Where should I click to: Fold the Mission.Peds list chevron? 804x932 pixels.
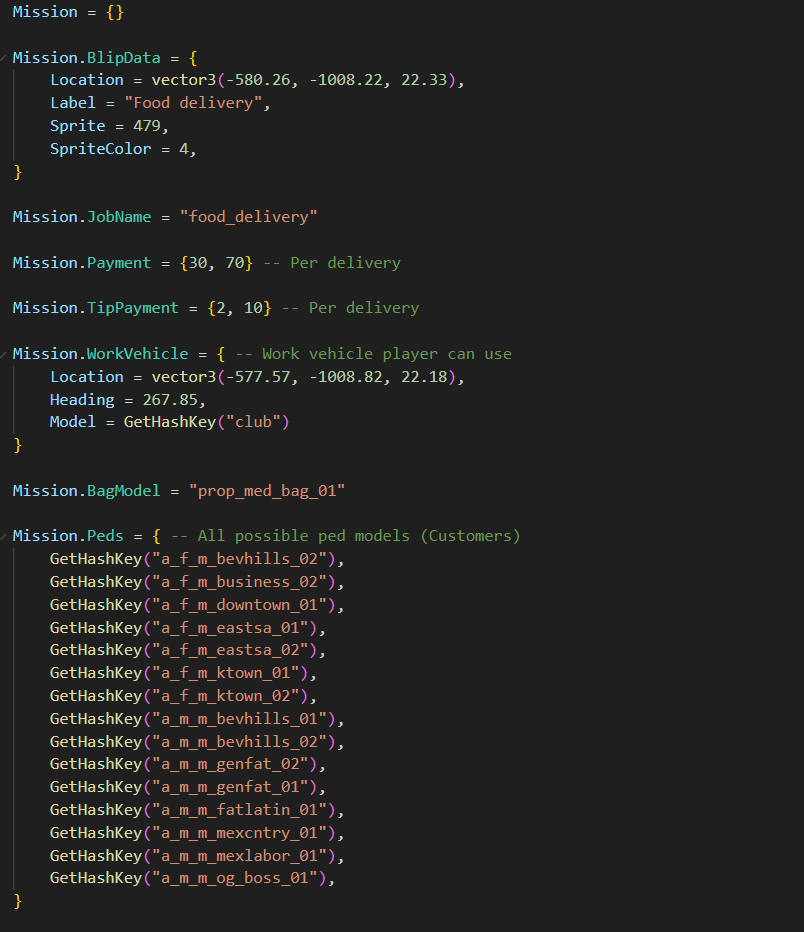click(5, 535)
